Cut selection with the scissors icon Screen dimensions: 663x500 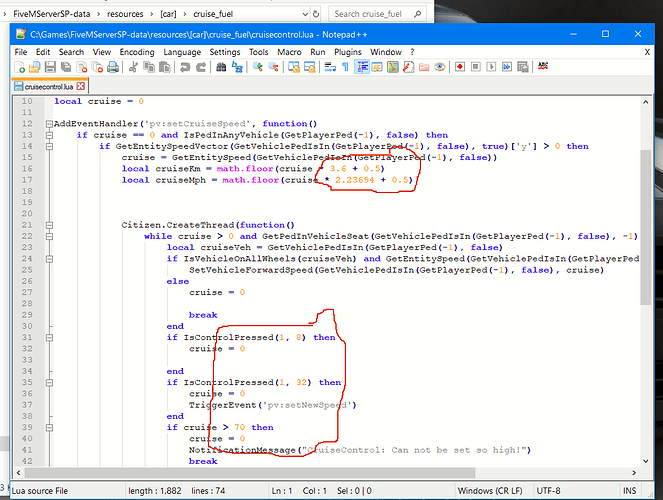(x=133, y=67)
